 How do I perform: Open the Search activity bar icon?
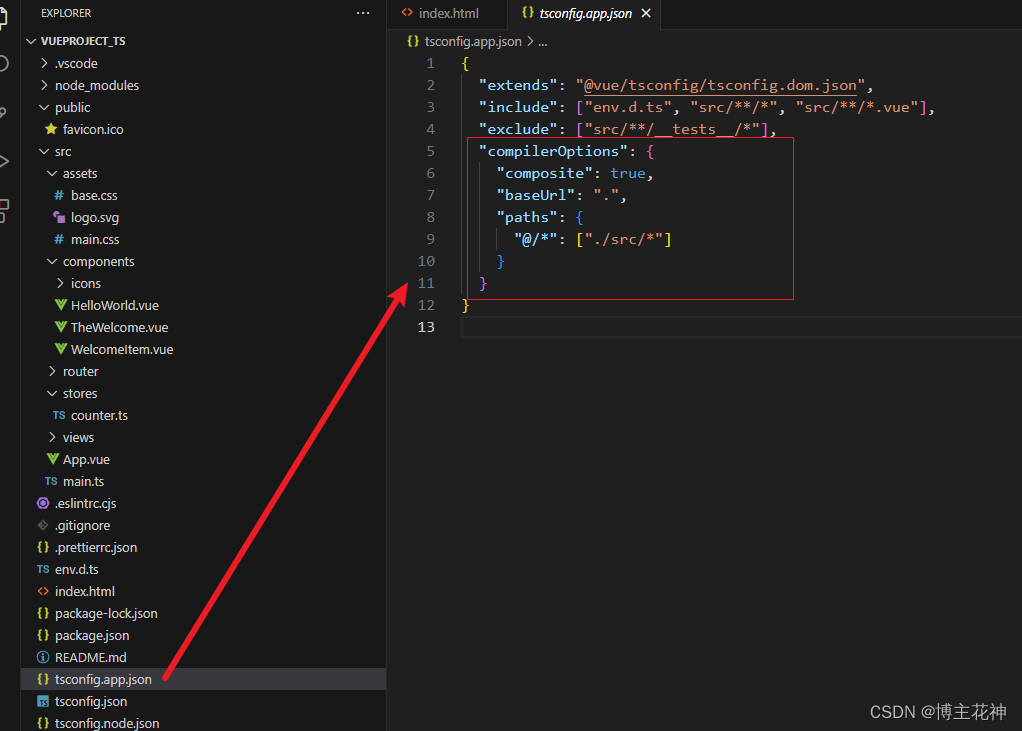pos(3,63)
